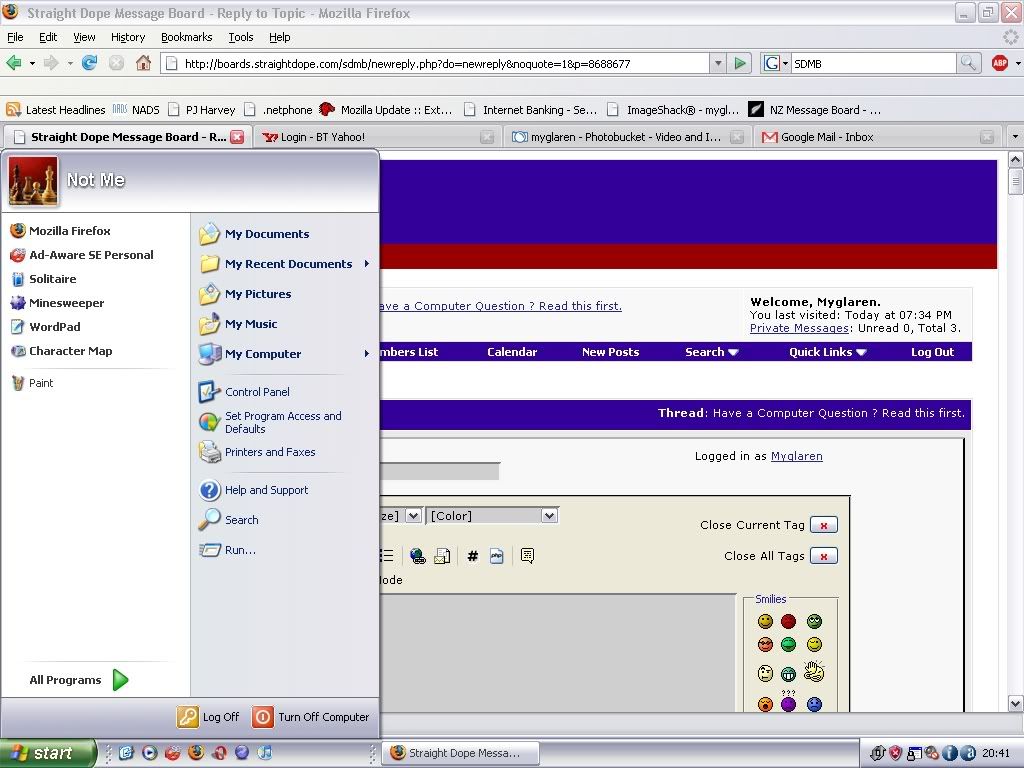
Task: Open Search from Start menu
Action: pyautogui.click(x=228, y=520)
